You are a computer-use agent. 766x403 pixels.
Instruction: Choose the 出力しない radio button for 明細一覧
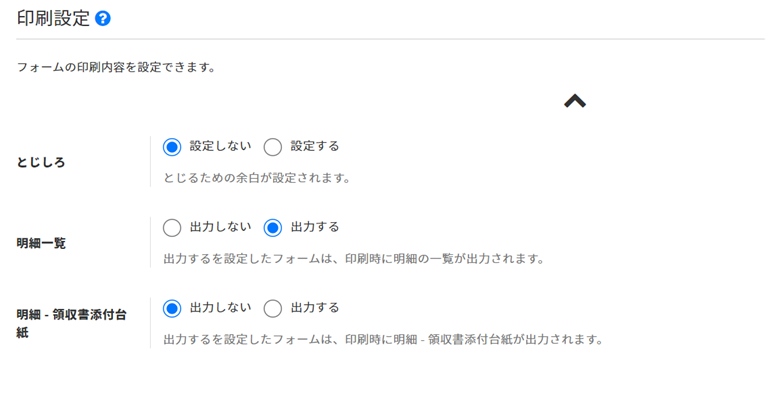tap(172, 227)
